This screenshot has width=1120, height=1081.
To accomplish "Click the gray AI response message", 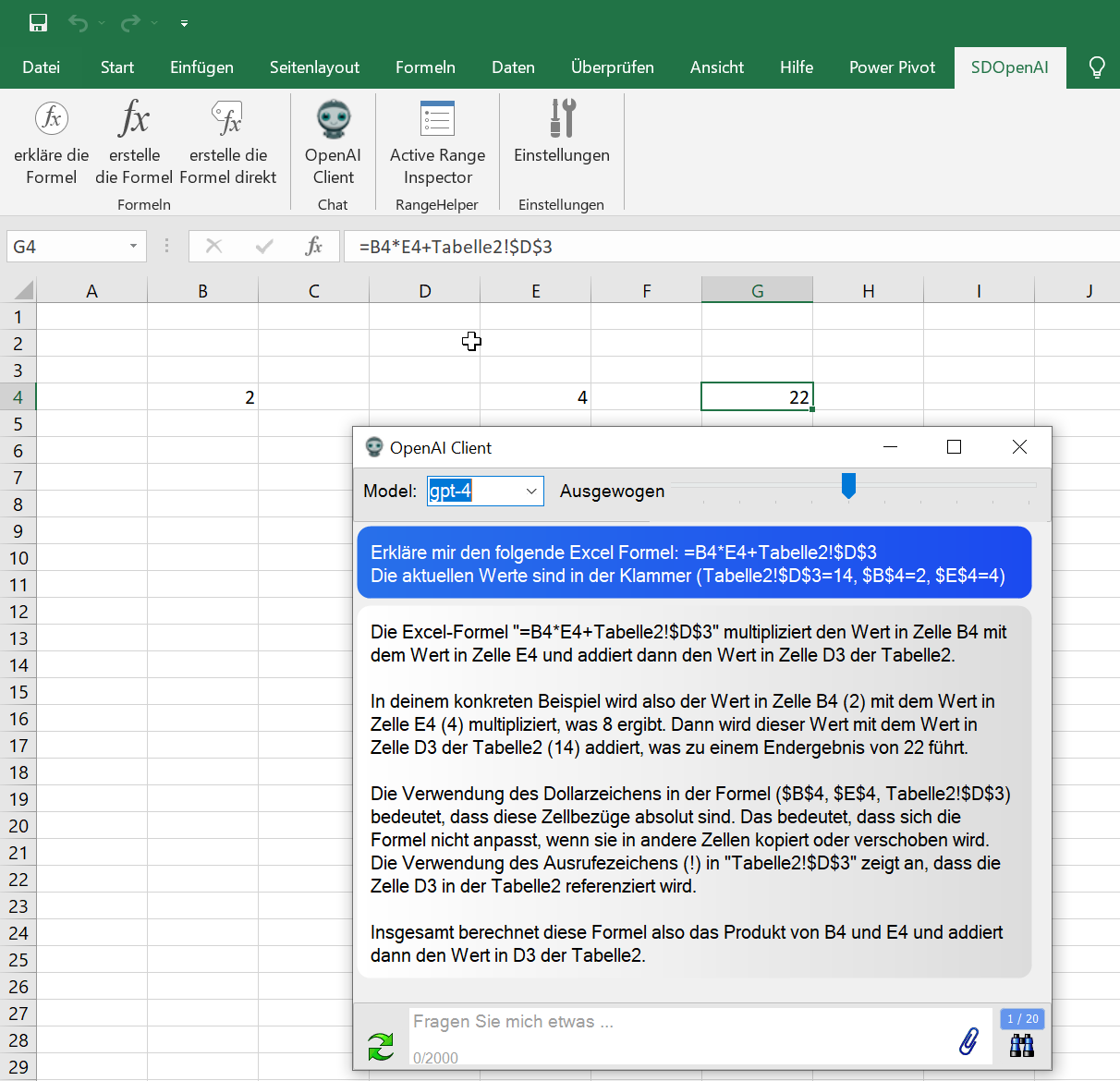I will pyautogui.click(x=694, y=793).
